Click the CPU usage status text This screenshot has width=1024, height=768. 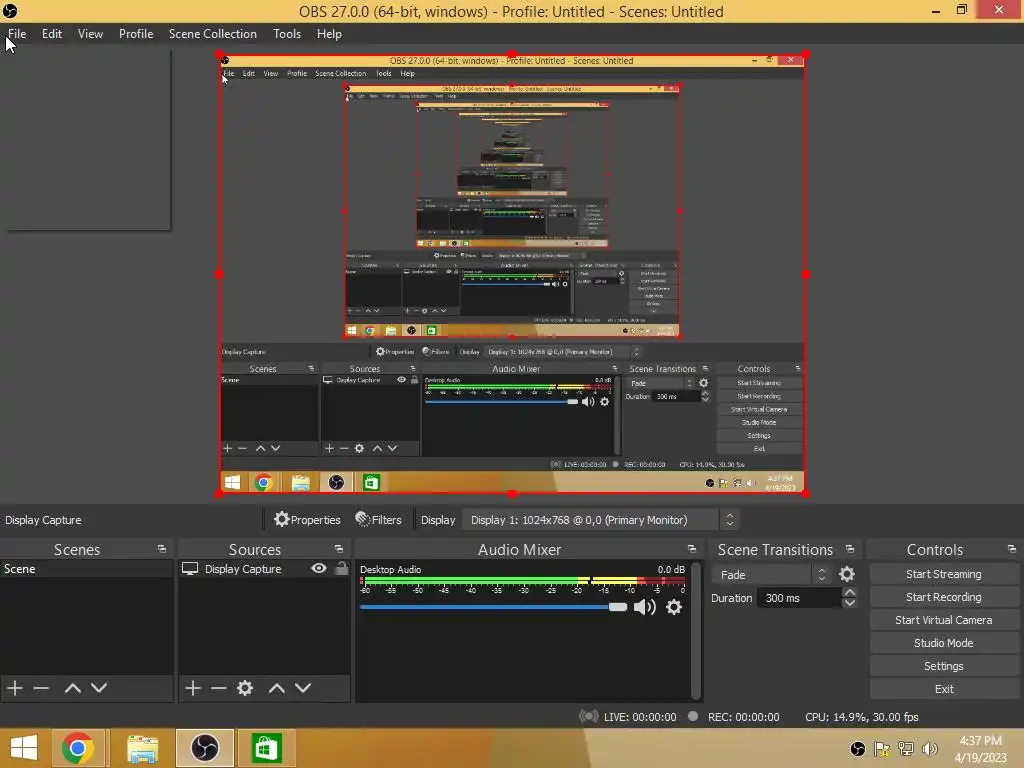click(861, 716)
